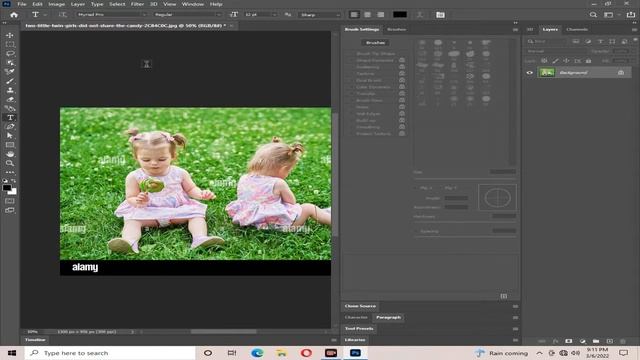Open the Brush Settings panel menu
Image resolution: width=640 pixels, height=360 pixels.
click(515, 30)
